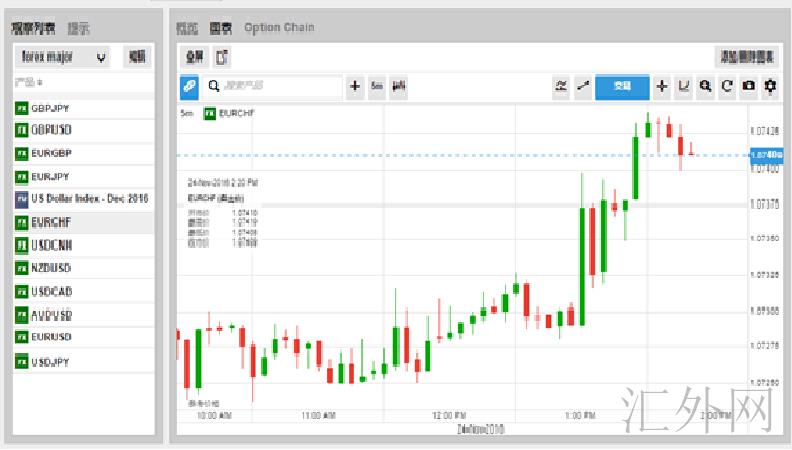This screenshot has width=792, height=450.
Task: Select EURUSD in the watchlist
Action: point(84,337)
